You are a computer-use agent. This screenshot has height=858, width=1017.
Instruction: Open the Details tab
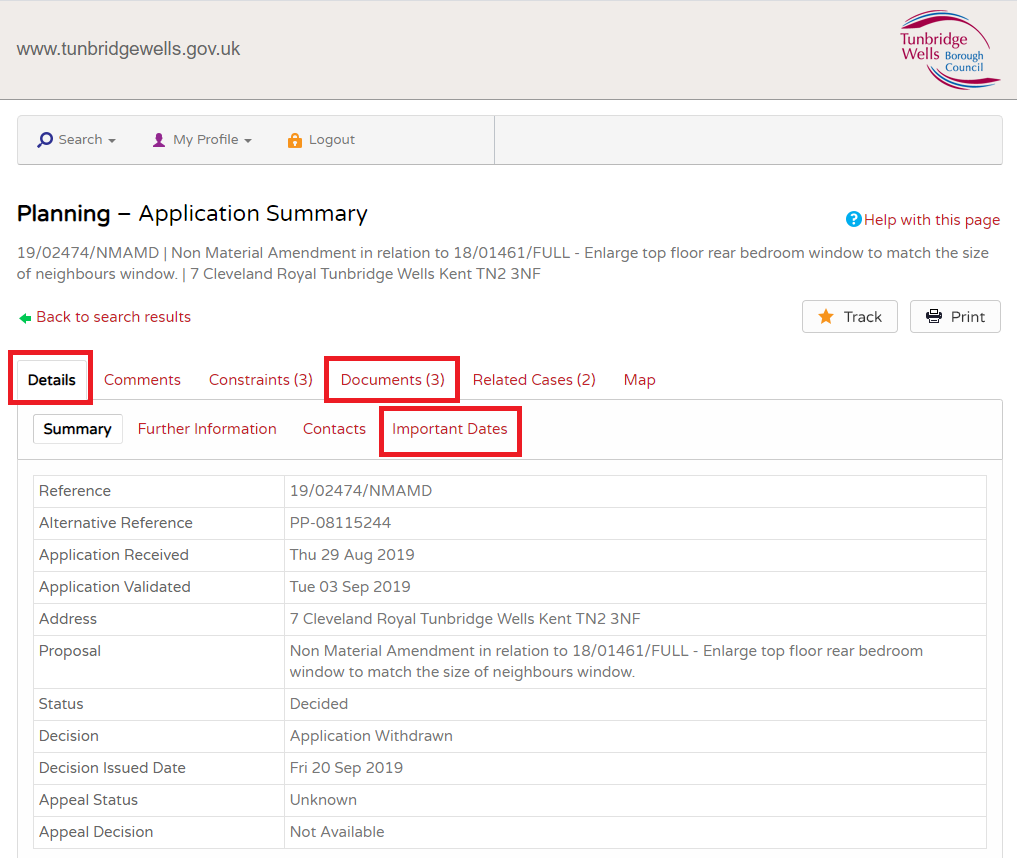click(51, 379)
